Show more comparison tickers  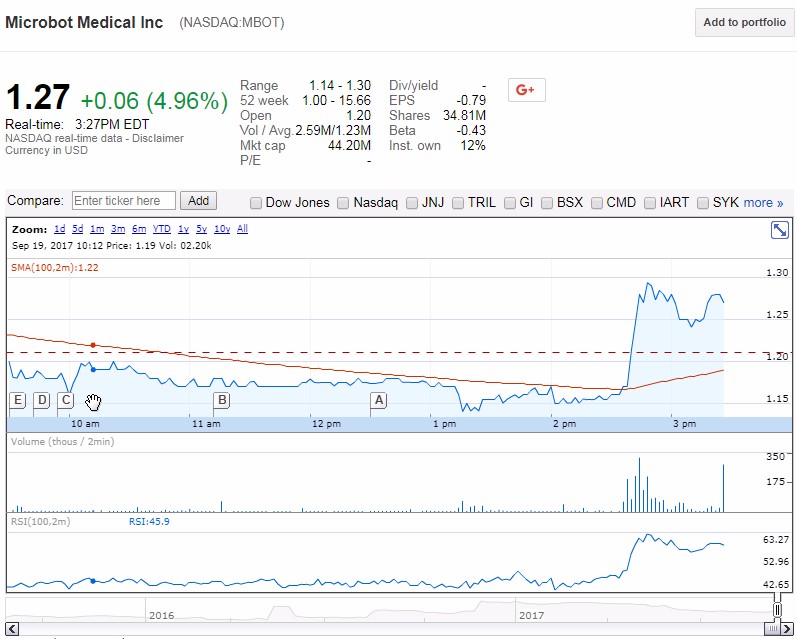point(763,203)
